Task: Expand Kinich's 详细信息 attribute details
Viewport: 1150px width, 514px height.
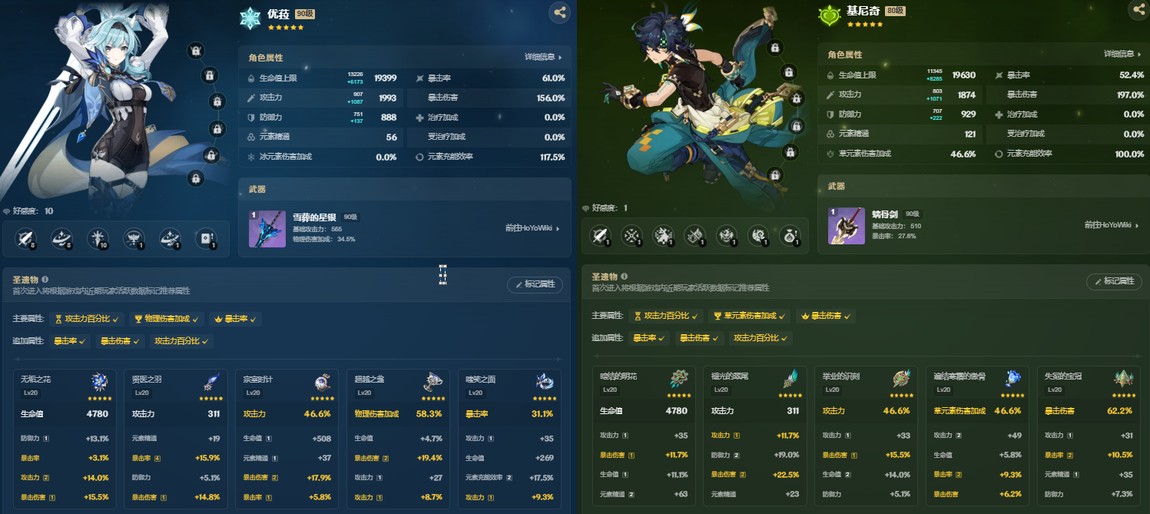Action: tap(1123, 54)
